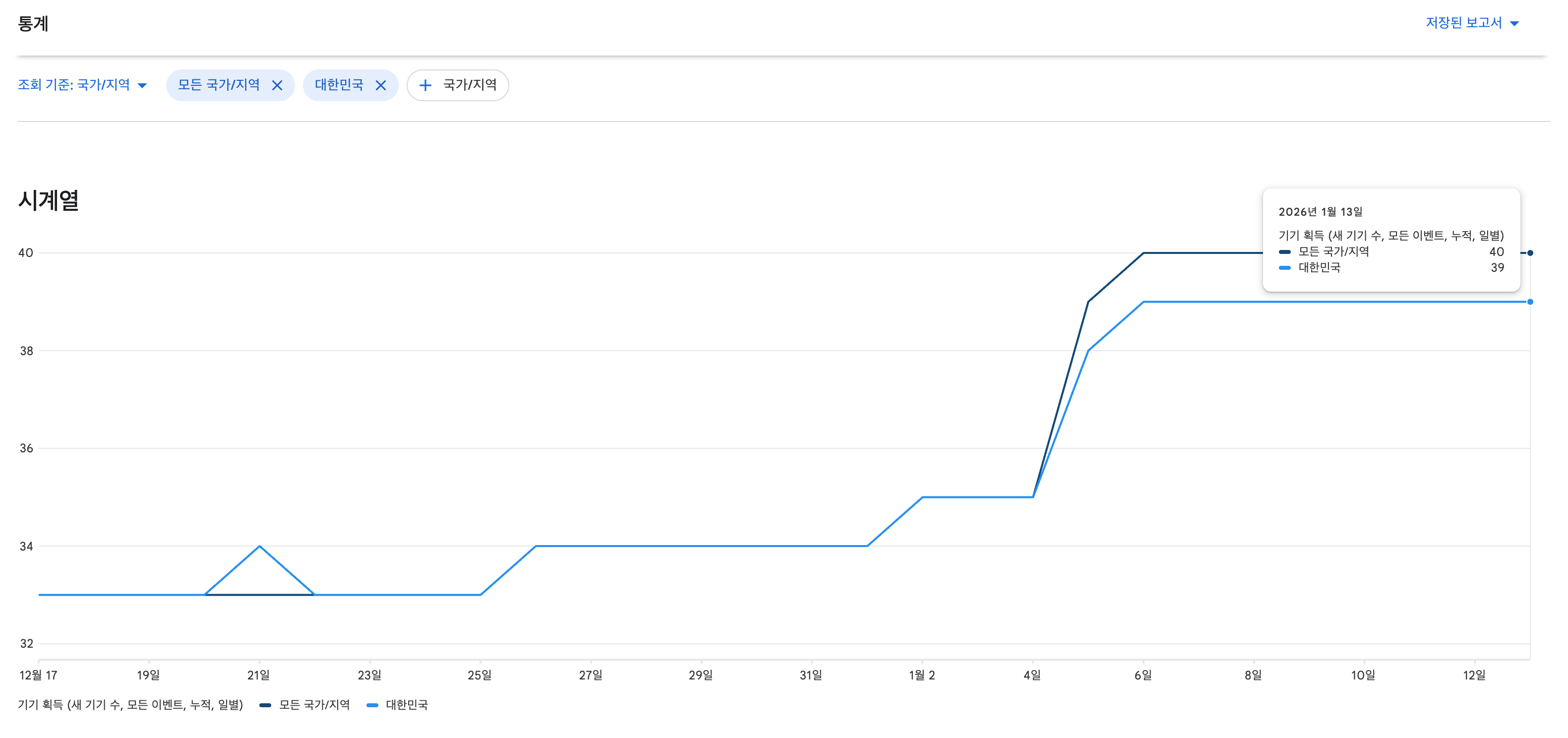Remove the 모든 국가/지역 chip with X

(x=277, y=85)
